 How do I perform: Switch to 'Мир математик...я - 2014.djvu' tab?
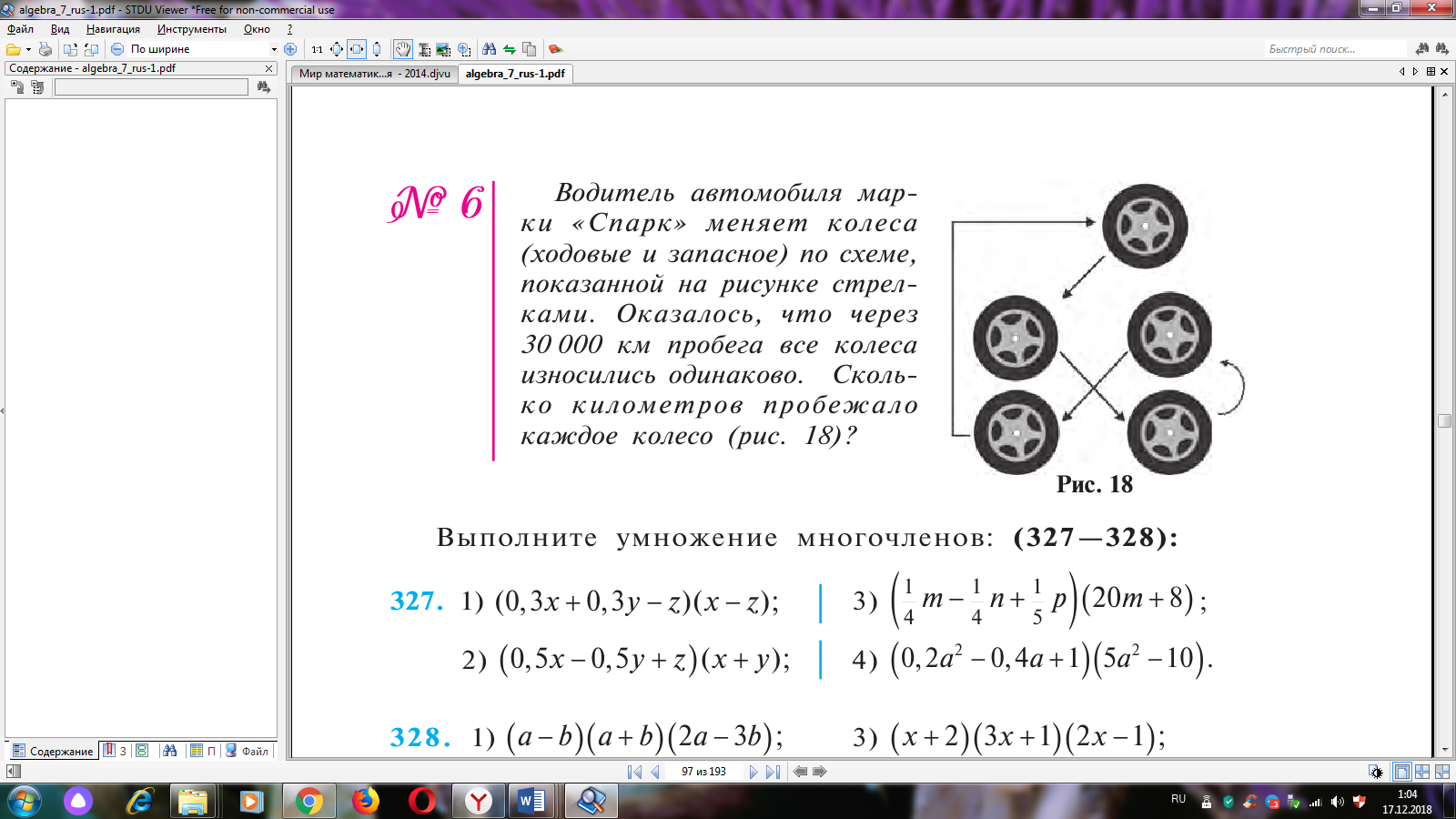click(x=374, y=74)
